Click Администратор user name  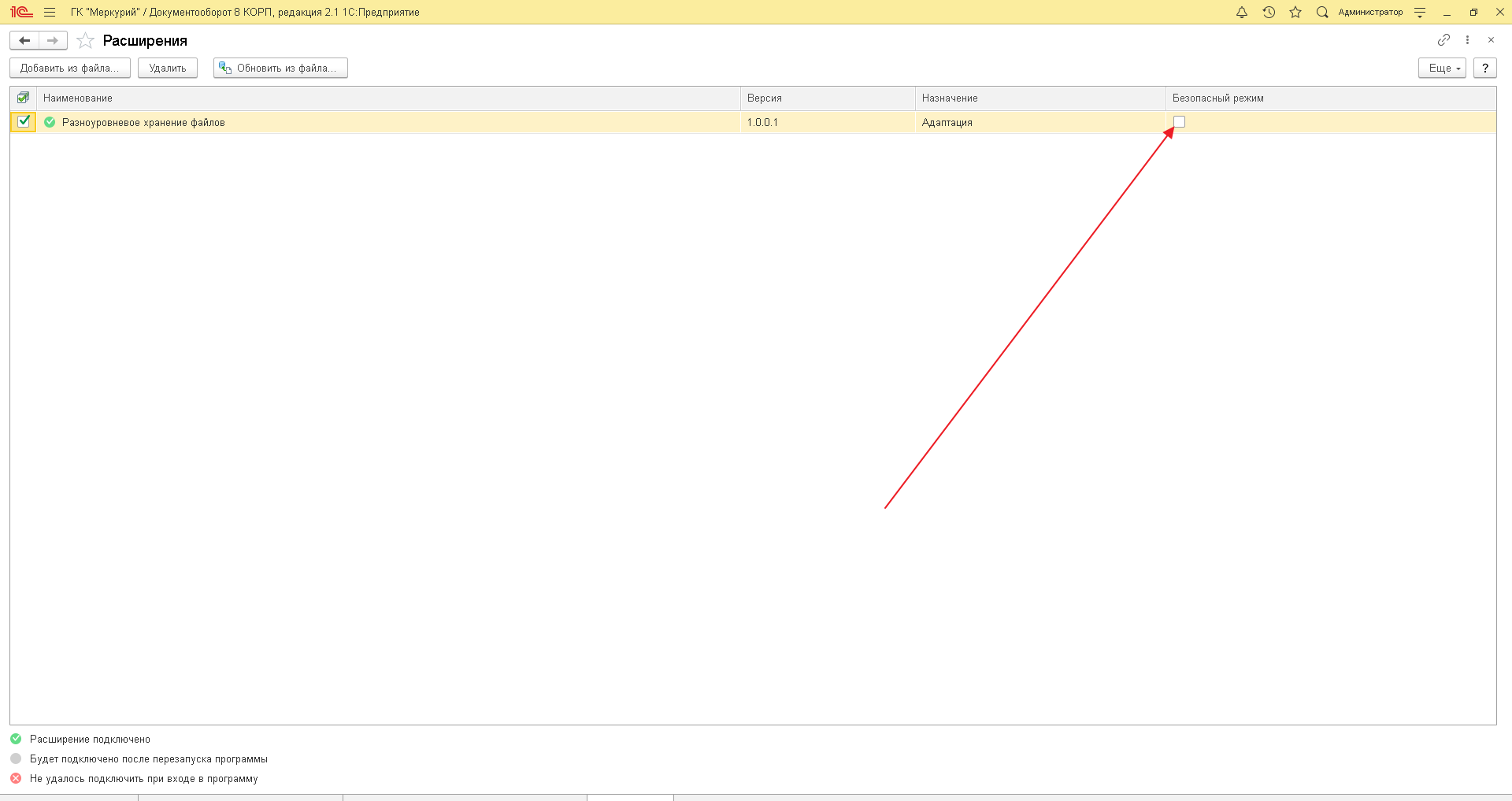coord(1370,12)
